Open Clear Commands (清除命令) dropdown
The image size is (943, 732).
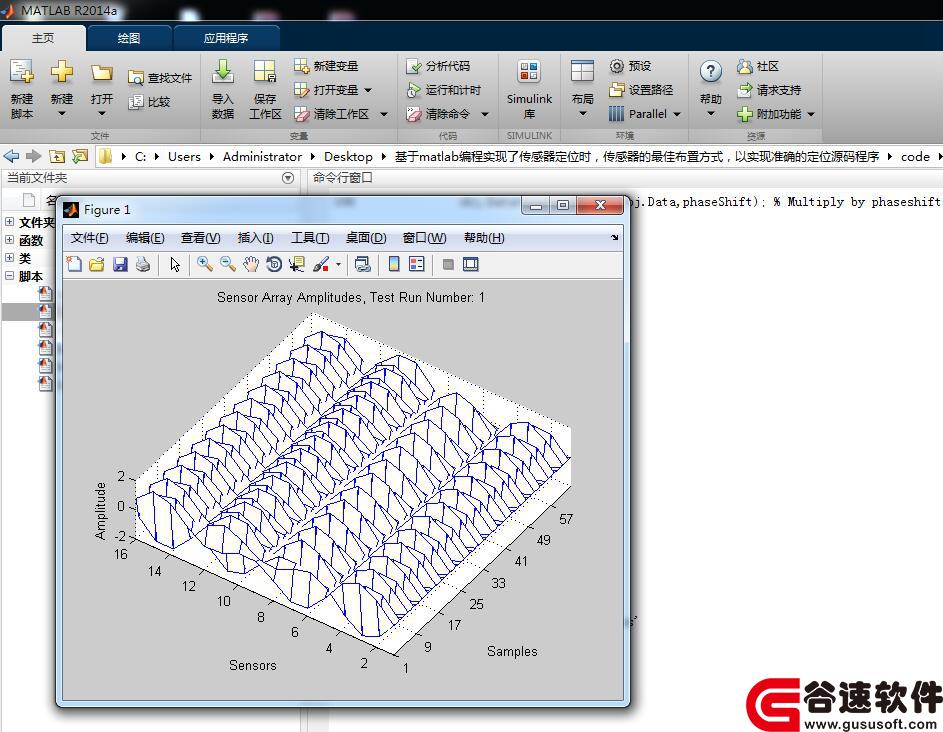coord(485,114)
